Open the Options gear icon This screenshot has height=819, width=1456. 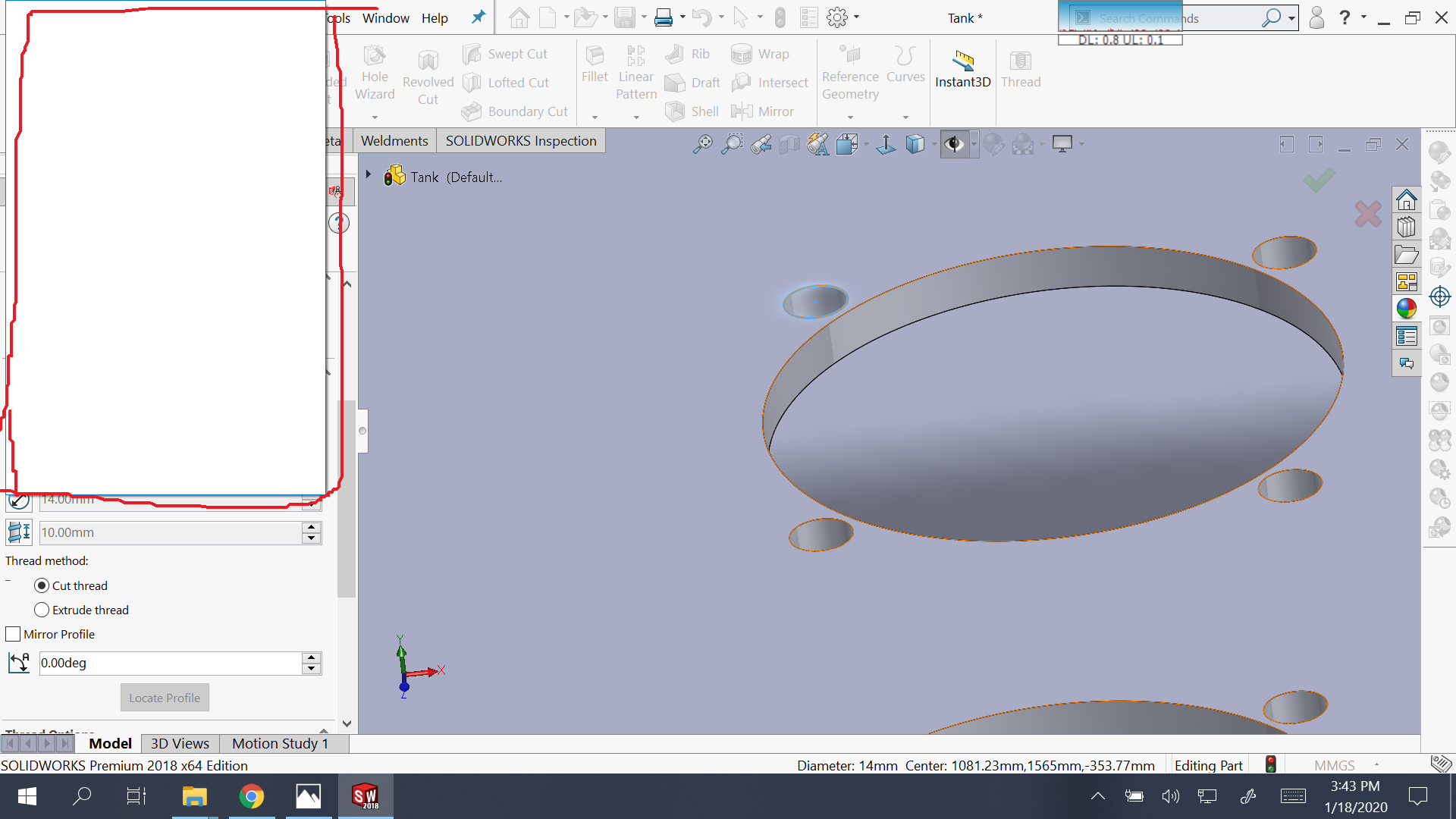(837, 17)
